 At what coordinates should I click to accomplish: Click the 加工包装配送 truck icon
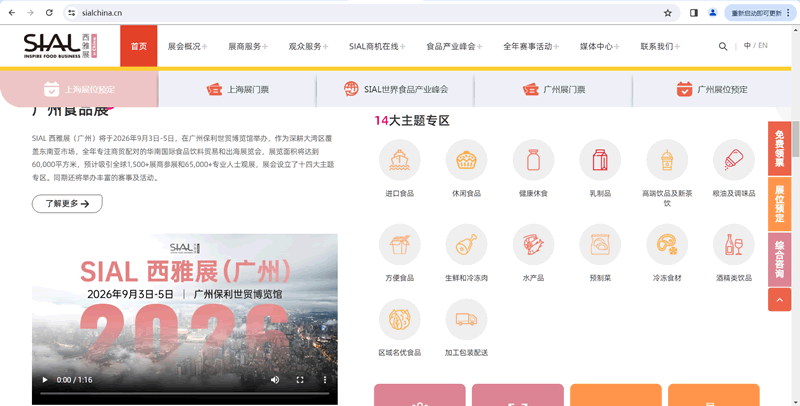tap(466, 319)
